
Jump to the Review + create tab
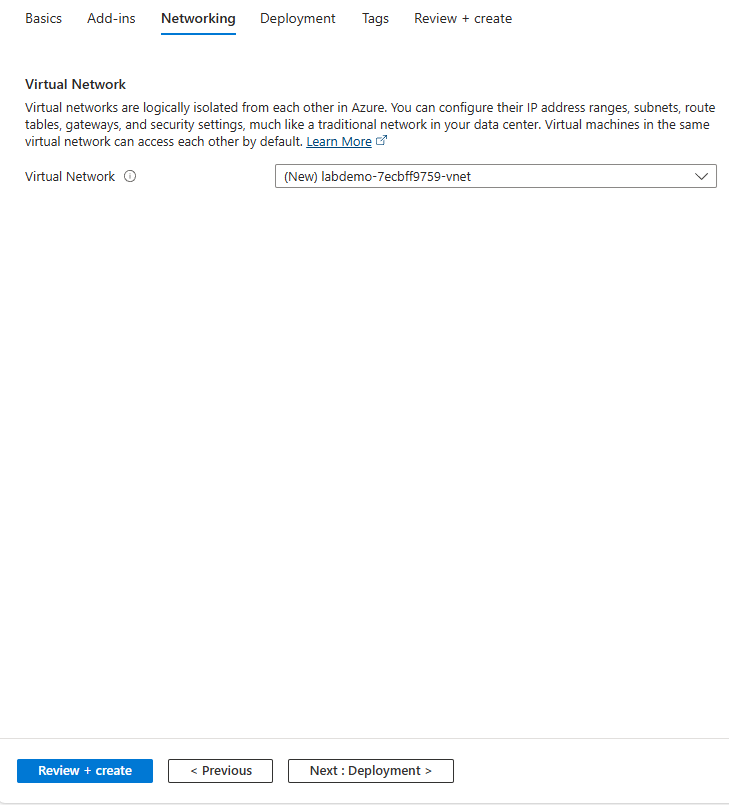pyautogui.click(x=463, y=18)
